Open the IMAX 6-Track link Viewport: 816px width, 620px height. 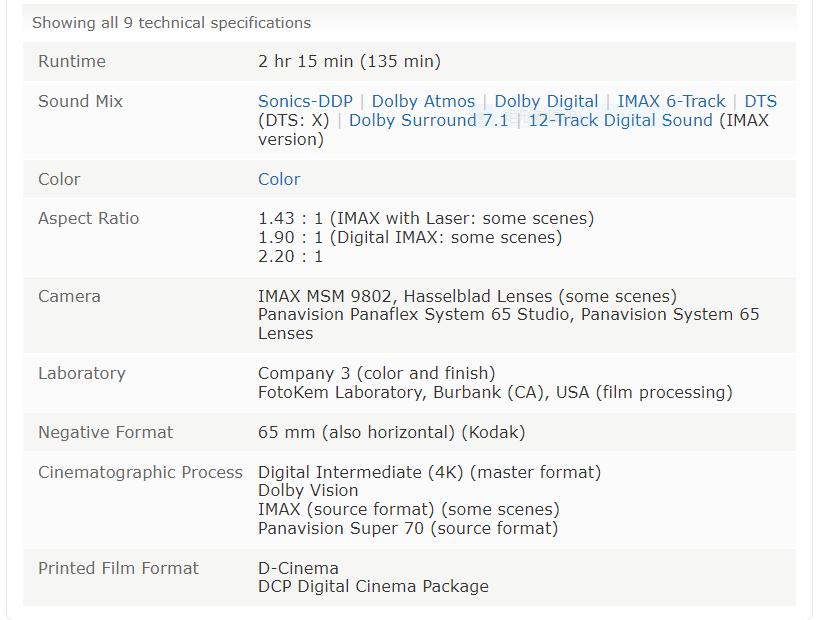pyautogui.click(x=671, y=101)
